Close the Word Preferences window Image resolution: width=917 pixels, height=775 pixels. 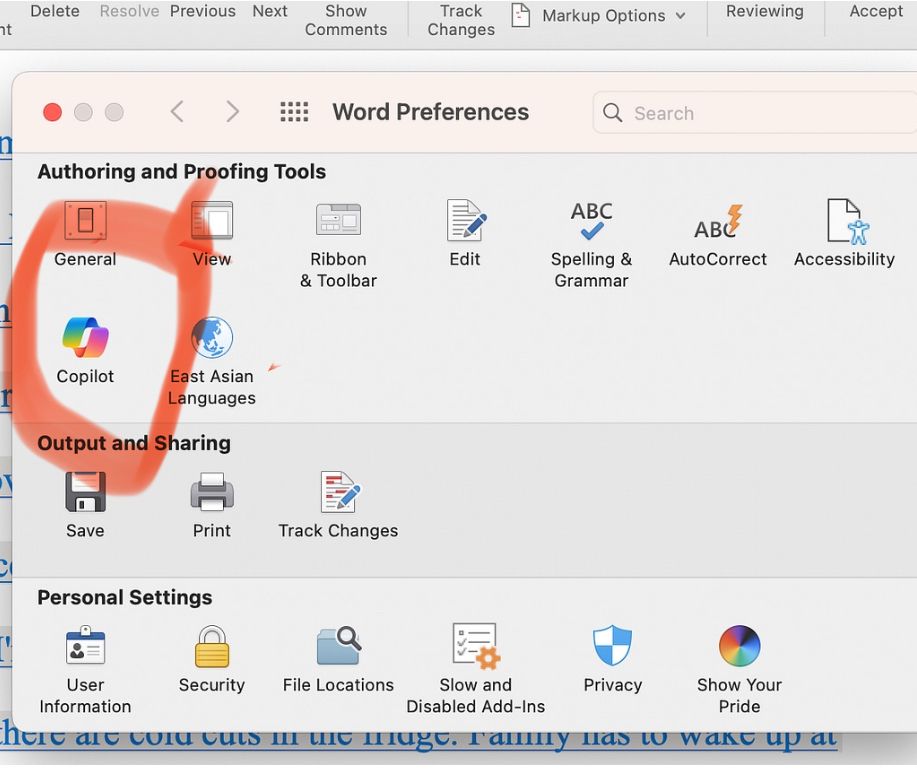[53, 112]
